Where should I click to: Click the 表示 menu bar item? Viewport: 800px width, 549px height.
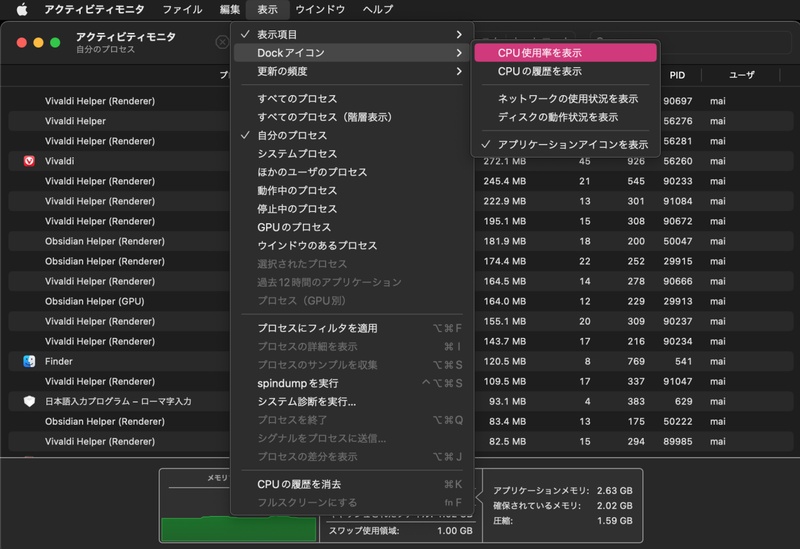coord(267,9)
